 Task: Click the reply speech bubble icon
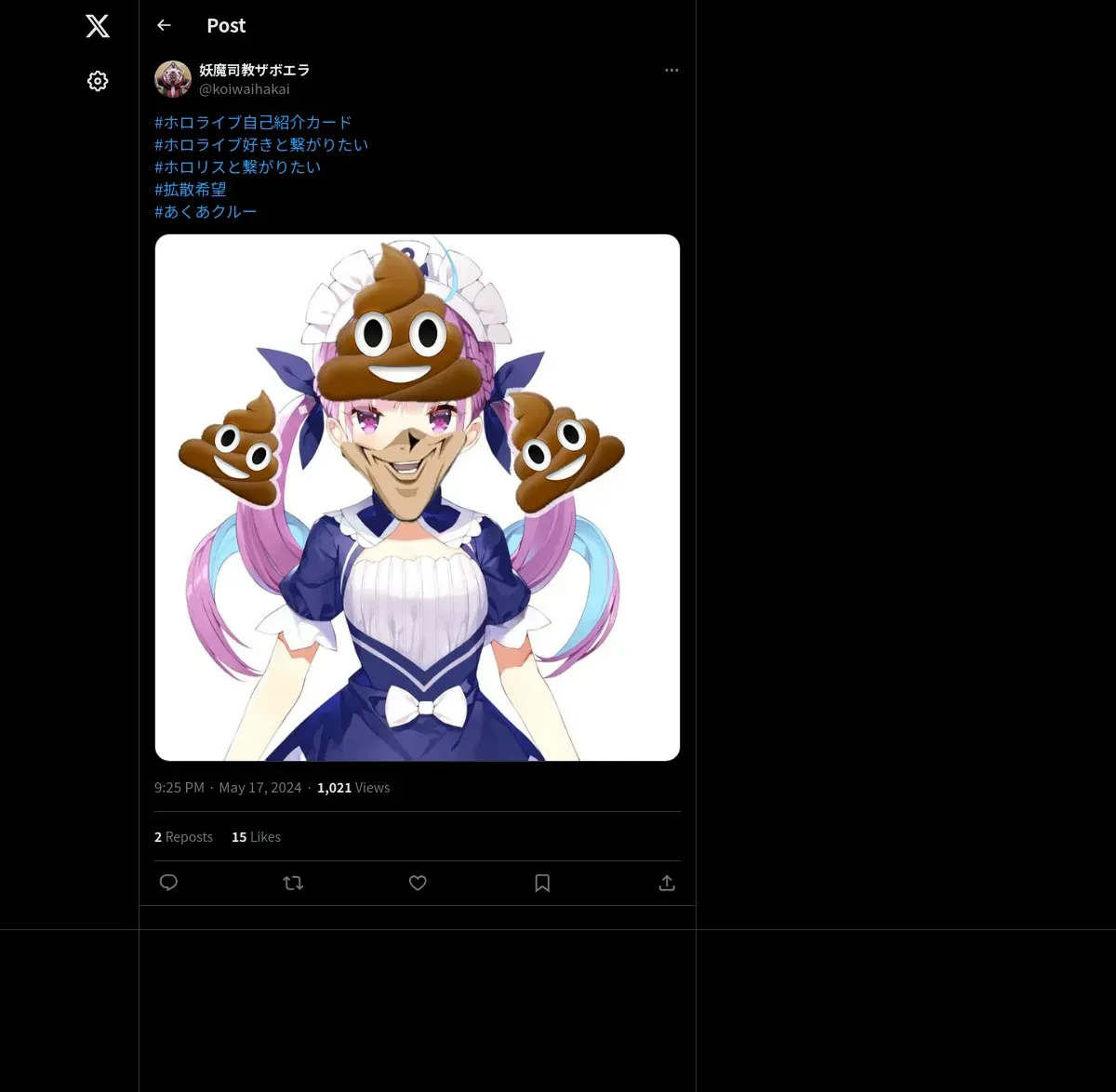pyautogui.click(x=168, y=883)
